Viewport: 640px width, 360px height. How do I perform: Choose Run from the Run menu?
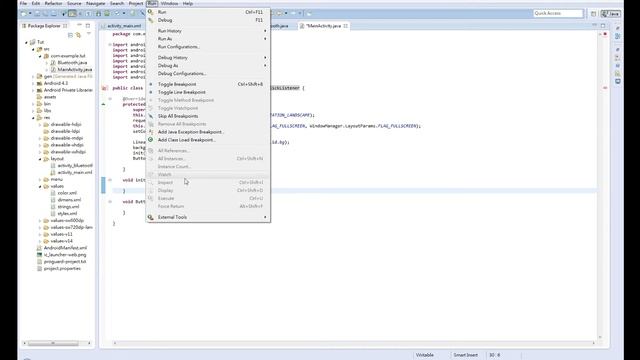tap(208, 12)
